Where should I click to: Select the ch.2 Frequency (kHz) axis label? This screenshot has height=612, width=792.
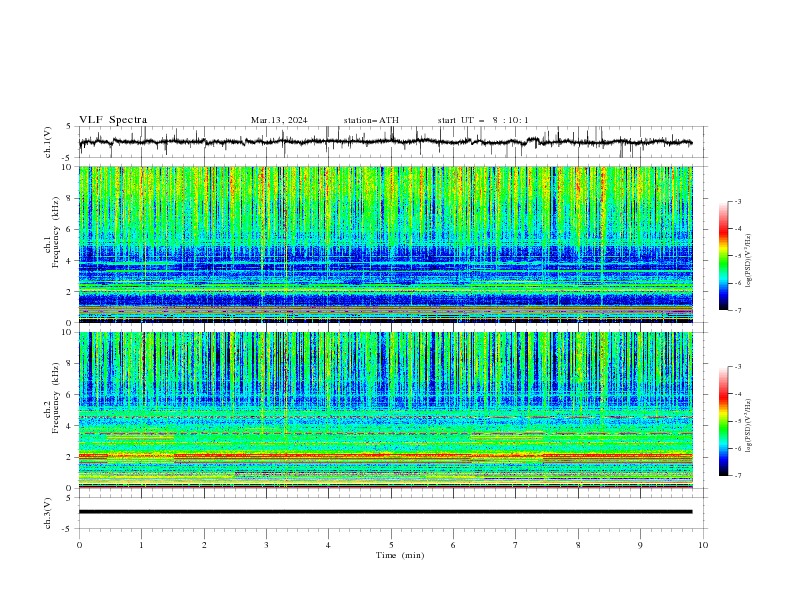click(x=52, y=398)
